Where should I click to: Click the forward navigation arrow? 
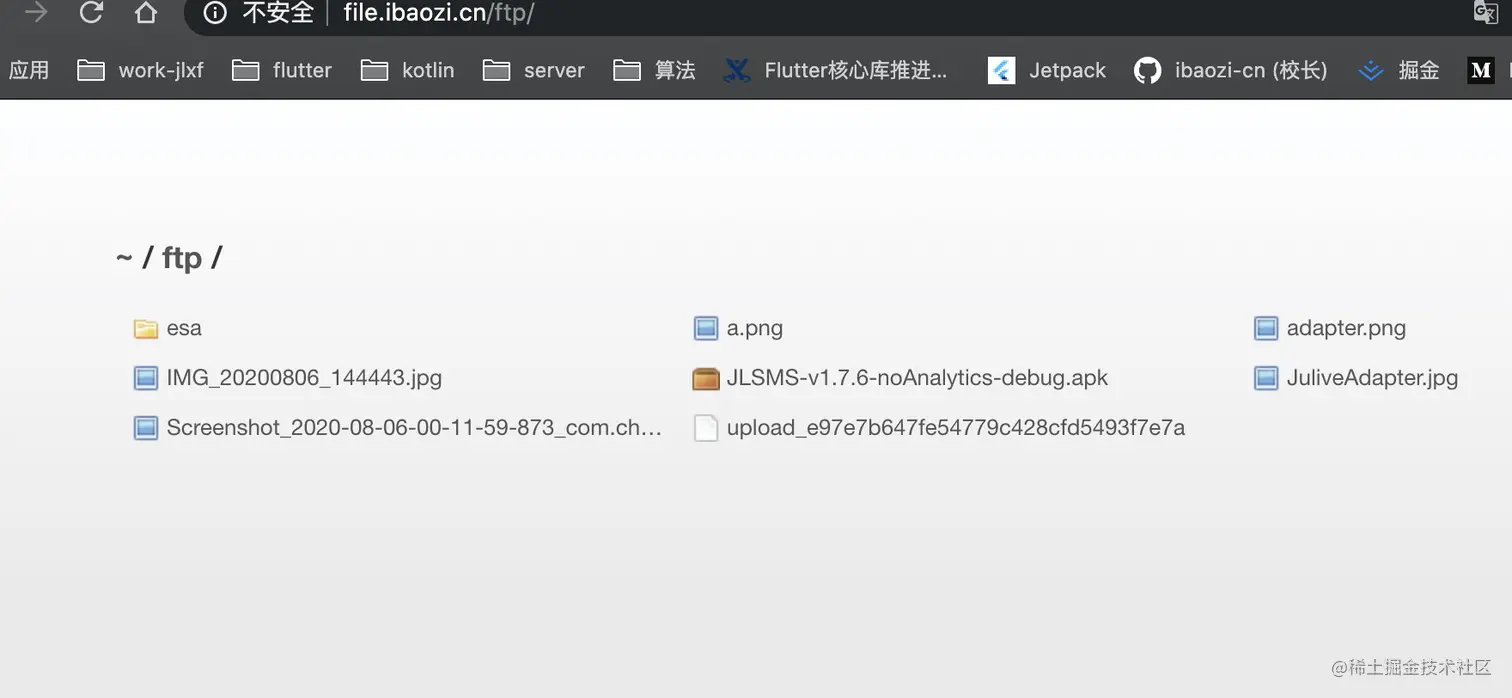[36, 13]
